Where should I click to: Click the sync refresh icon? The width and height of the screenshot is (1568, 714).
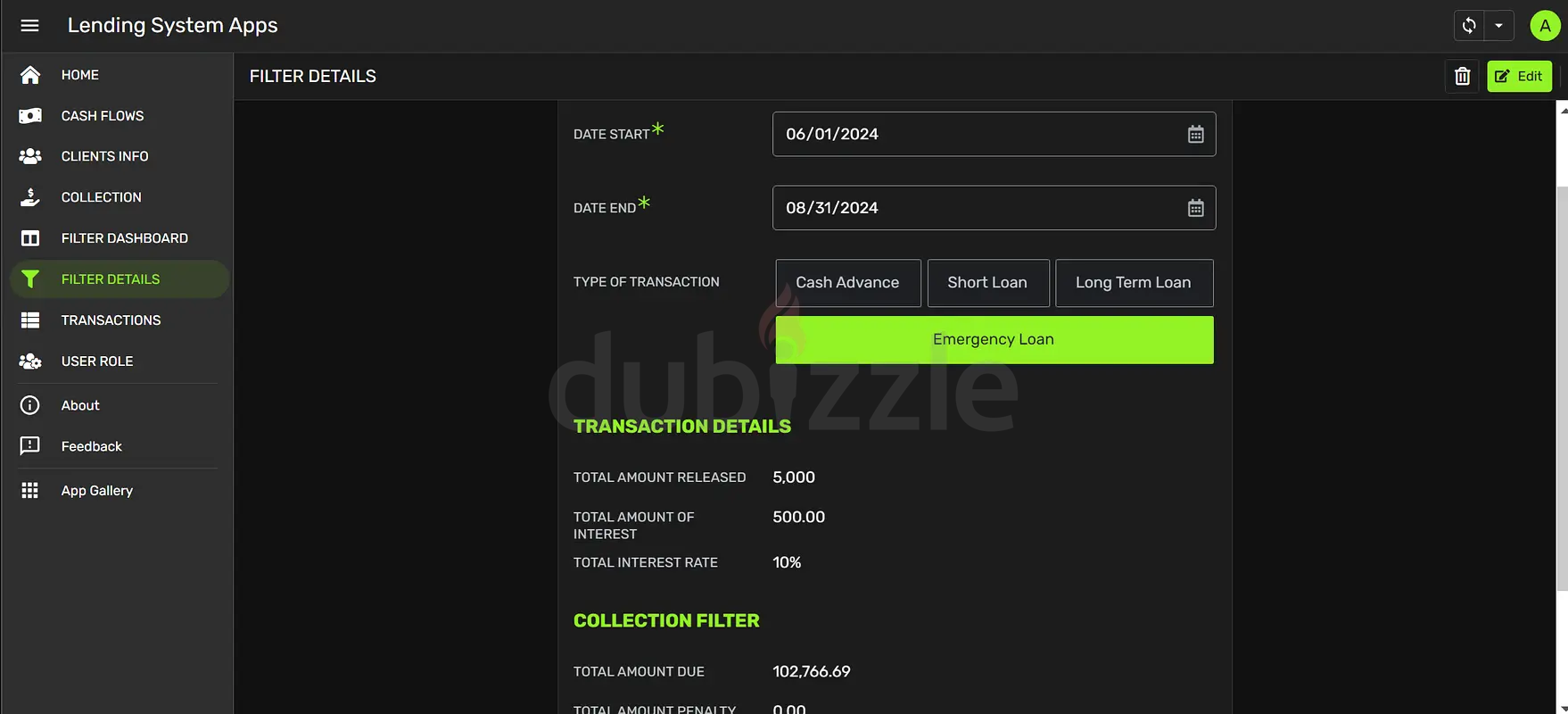click(1469, 26)
